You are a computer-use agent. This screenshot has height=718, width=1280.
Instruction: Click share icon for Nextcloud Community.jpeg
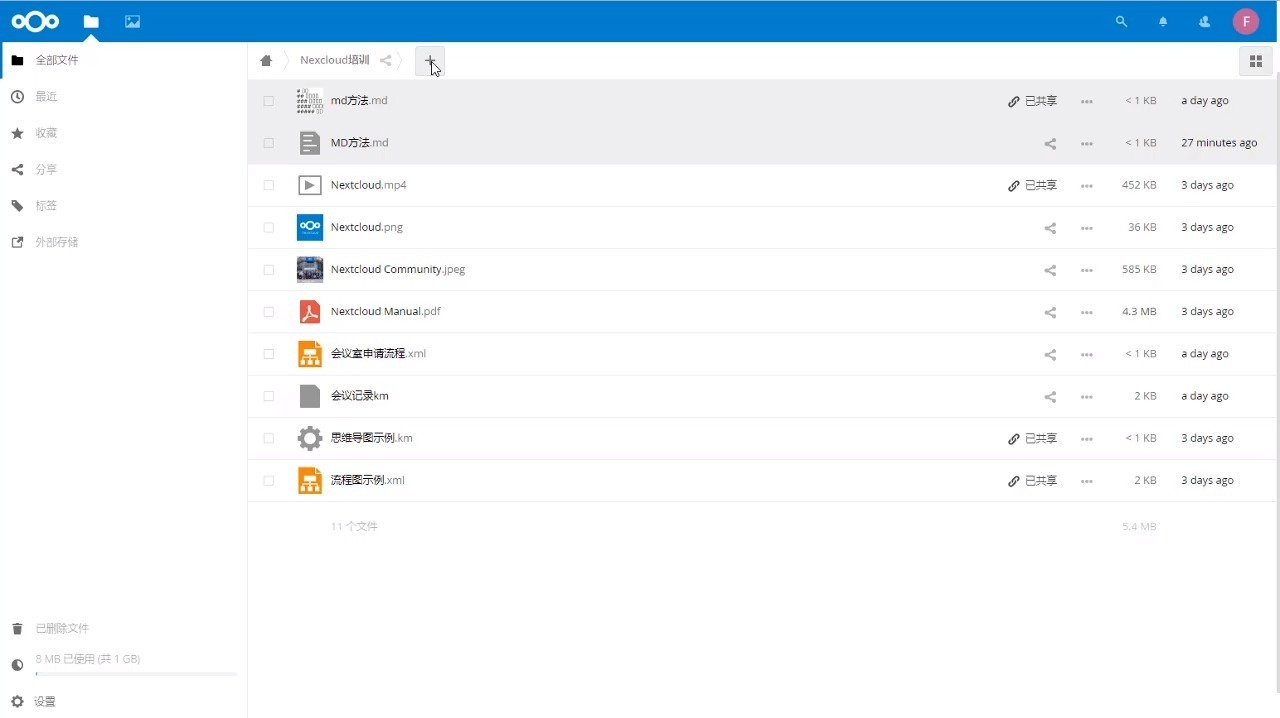coord(1050,270)
